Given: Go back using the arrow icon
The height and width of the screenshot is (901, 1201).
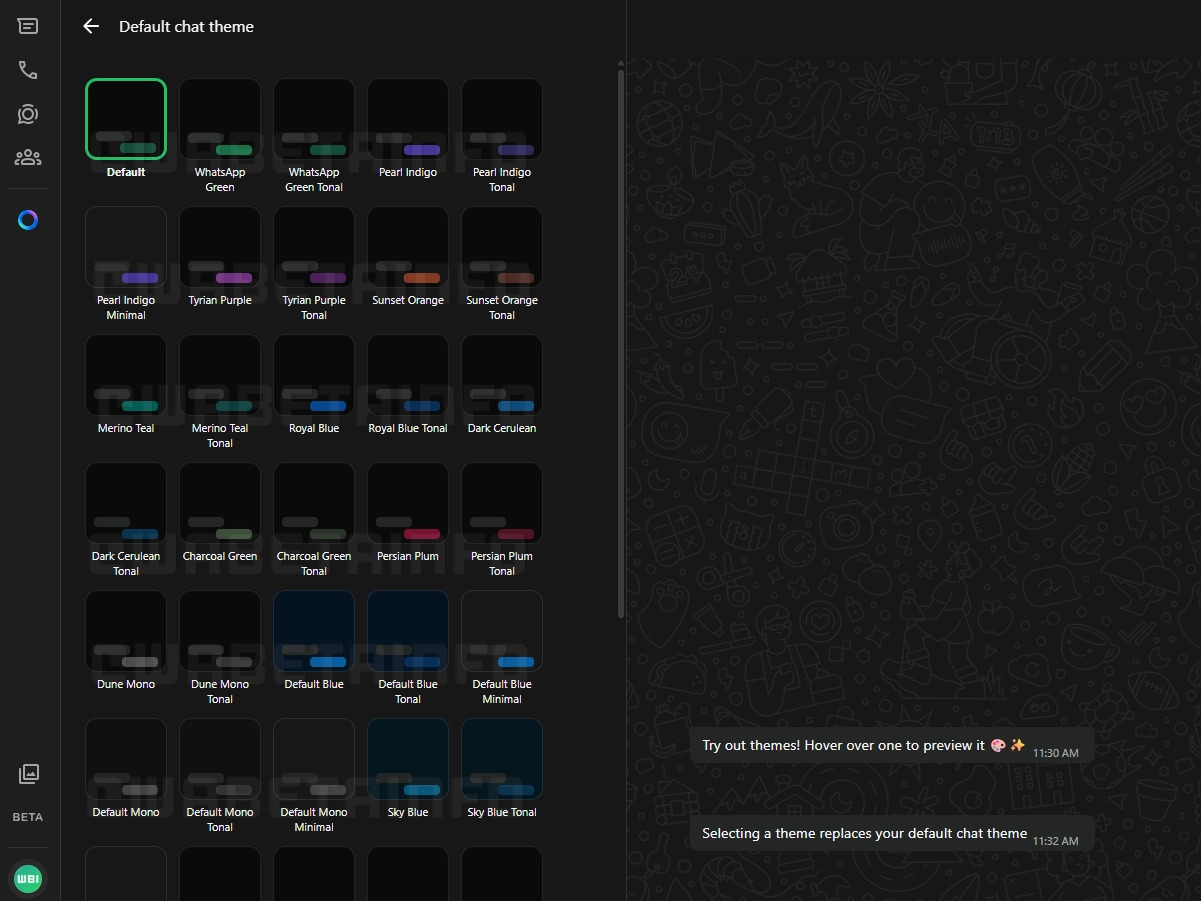Looking at the screenshot, I should (x=91, y=27).
